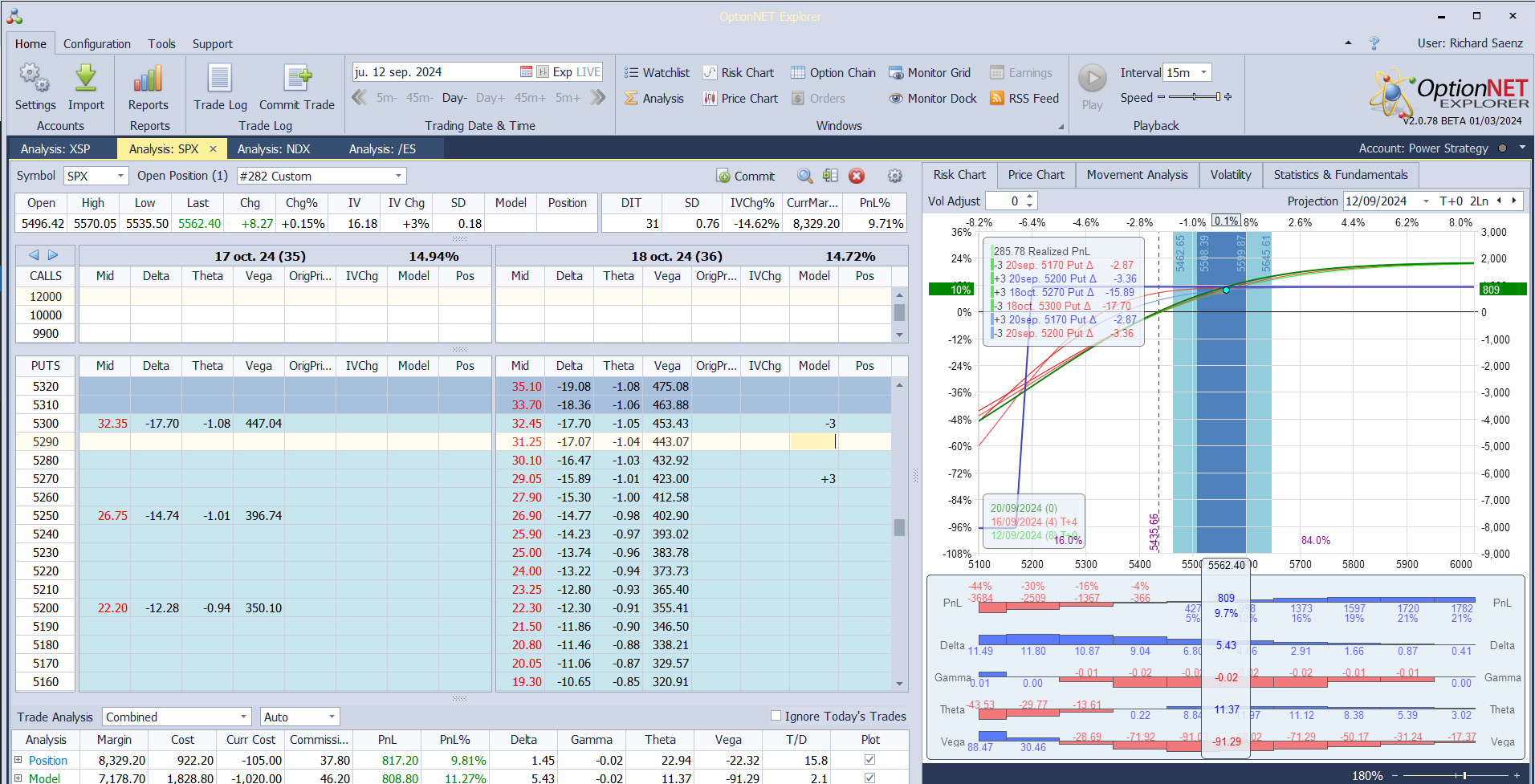This screenshot has width=1535, height=784.
Task: Open the Price Chart window
Action: [740, 99]
